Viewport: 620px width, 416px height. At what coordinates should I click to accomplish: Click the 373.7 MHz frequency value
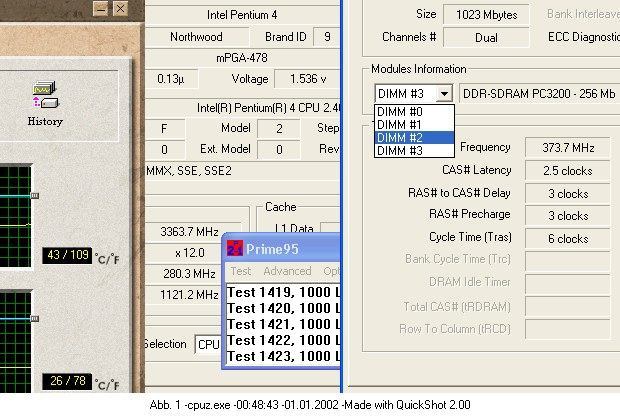pyautogui.click(x=568, y=148)
